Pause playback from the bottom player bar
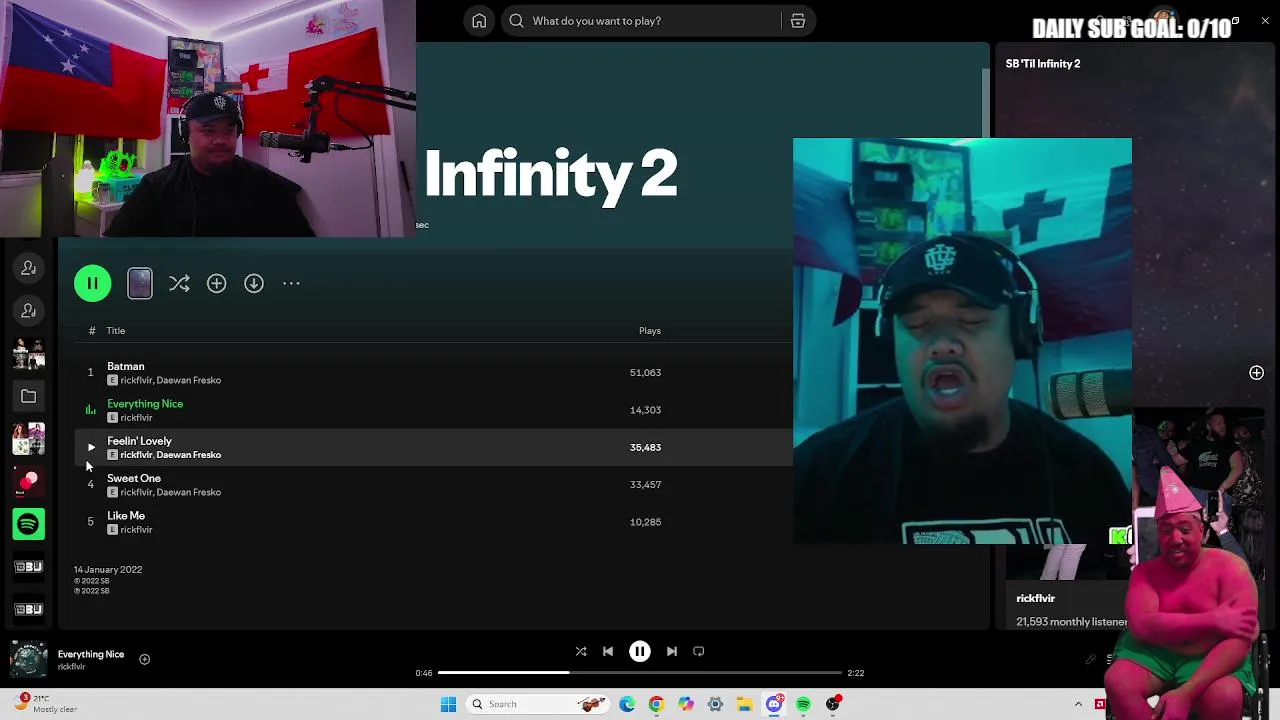The image size is (1280, 720). pyautogui.click(x=640, y=652)
